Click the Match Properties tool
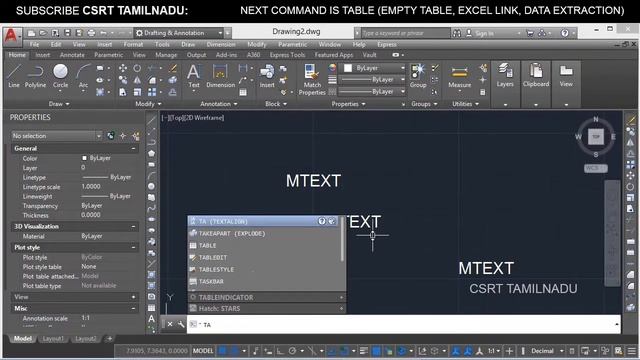The image size is (640, 360). click(312, 80)
